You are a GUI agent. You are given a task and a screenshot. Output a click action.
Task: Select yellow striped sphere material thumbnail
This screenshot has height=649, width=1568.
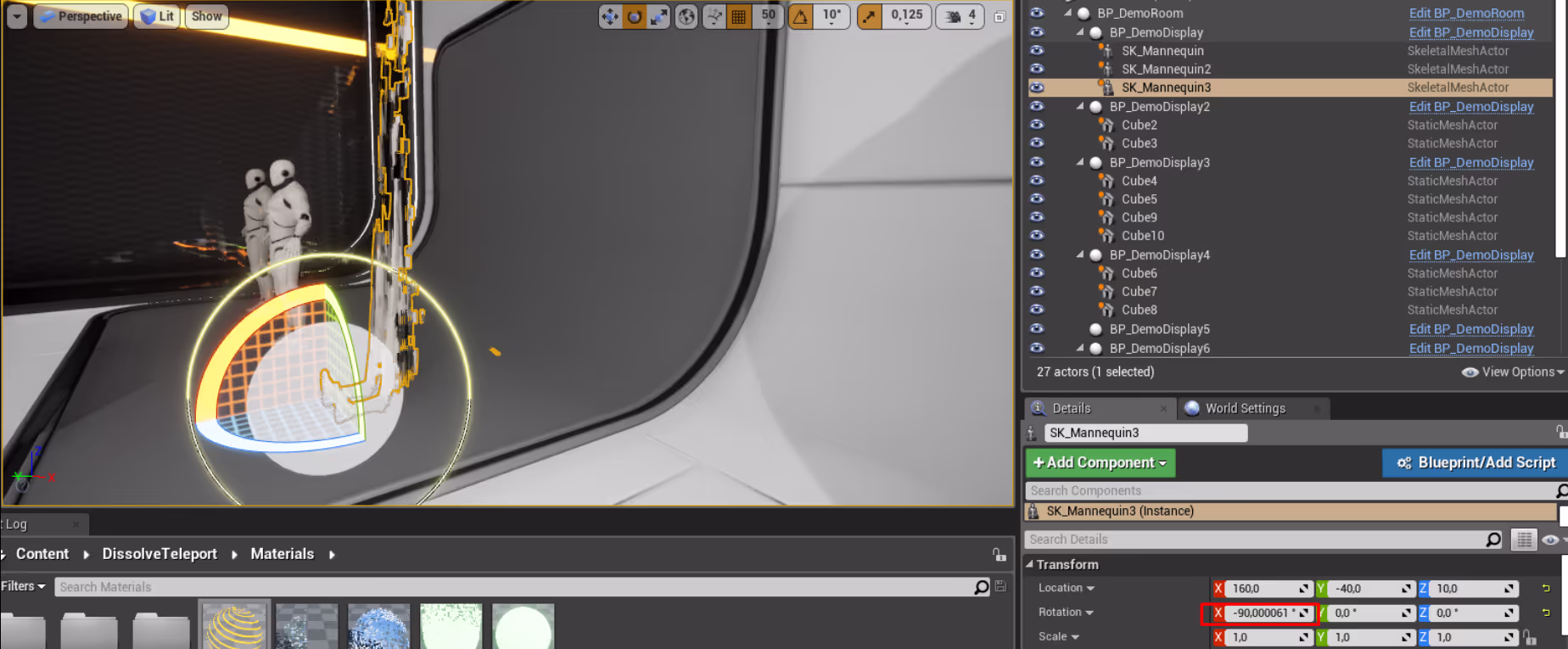click(x=234, y=626)
